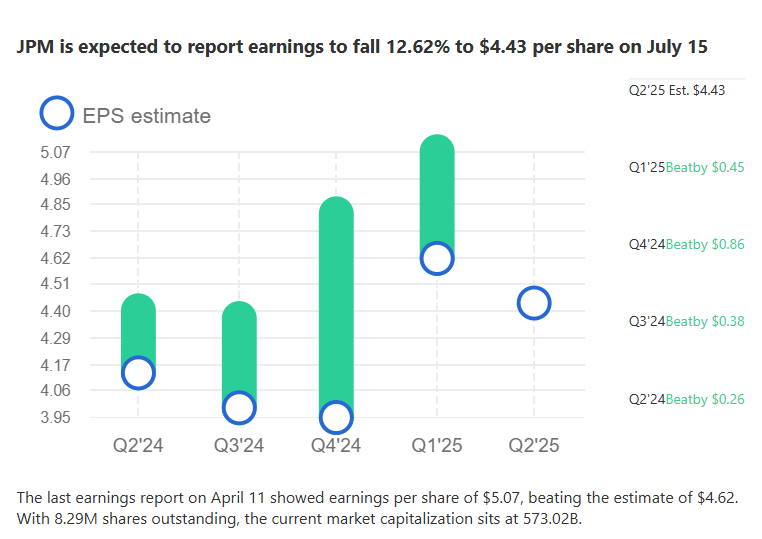Click the JPM earnings headline text
This screenshot has height=539, width=762.
(x=362, y=47)
